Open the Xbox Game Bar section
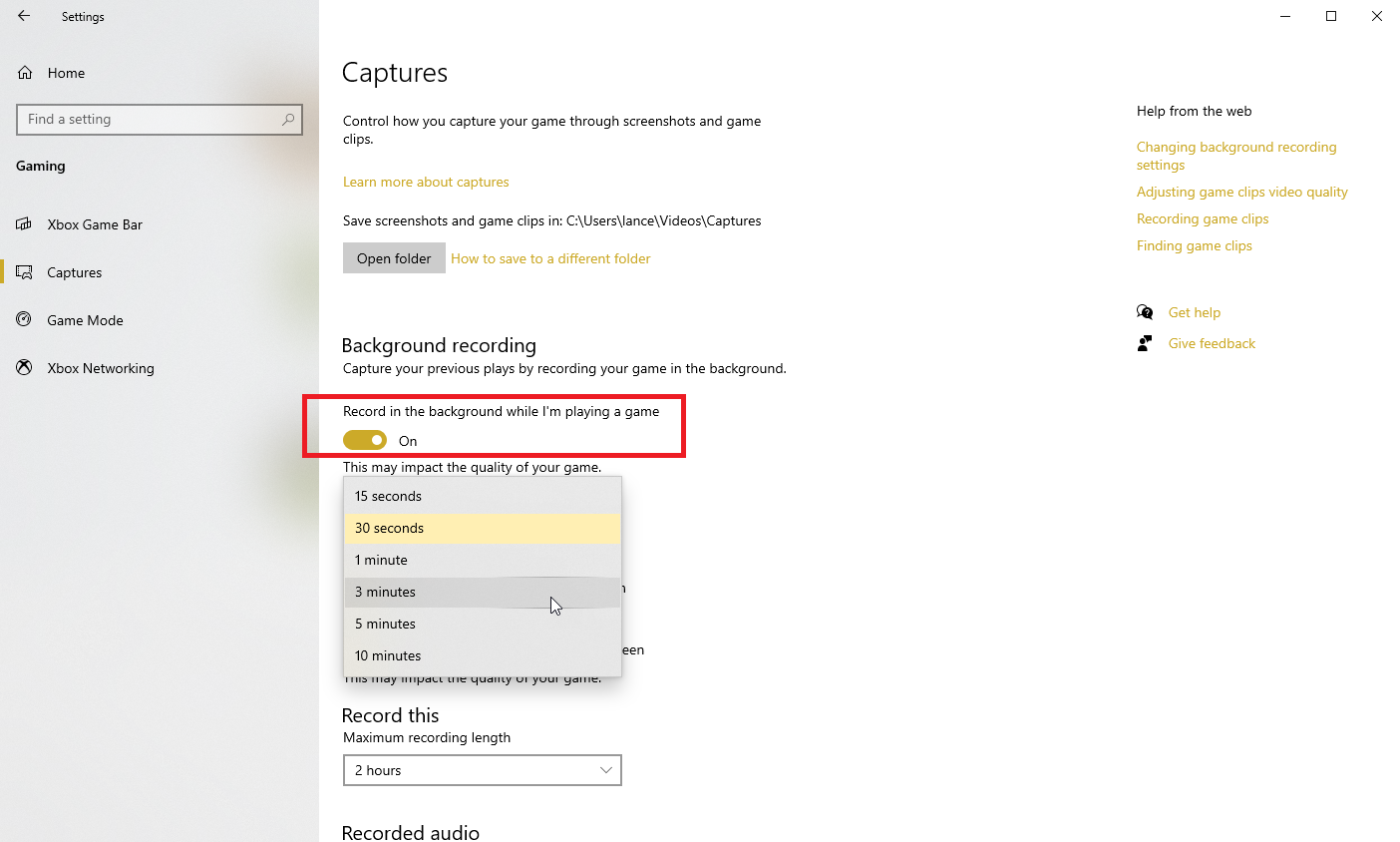Viewport: 1400px width, 842px height. pyautogui.click(x=95, y=224)
